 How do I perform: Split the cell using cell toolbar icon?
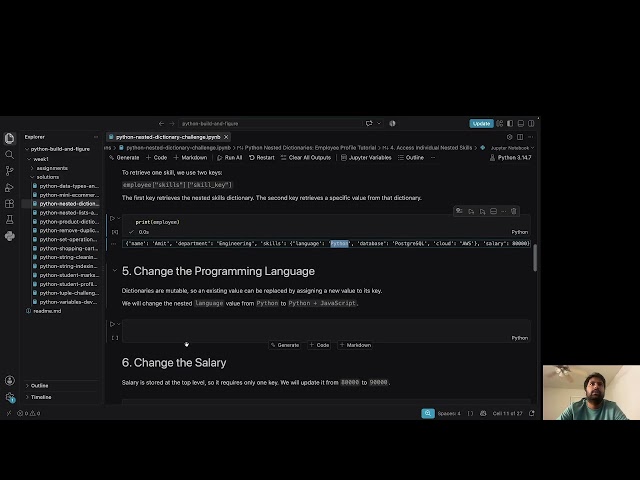tap(493, 211)
